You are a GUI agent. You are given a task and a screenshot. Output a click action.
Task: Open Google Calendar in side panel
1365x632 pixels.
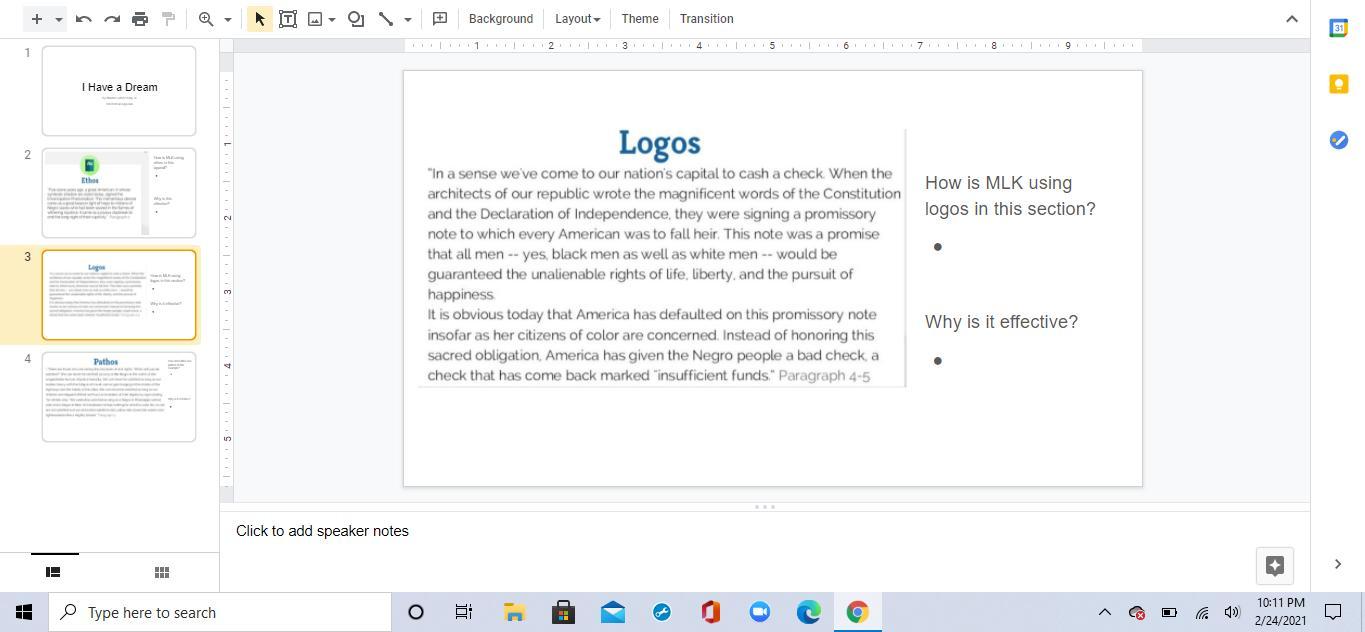[x=1338, y=28]
